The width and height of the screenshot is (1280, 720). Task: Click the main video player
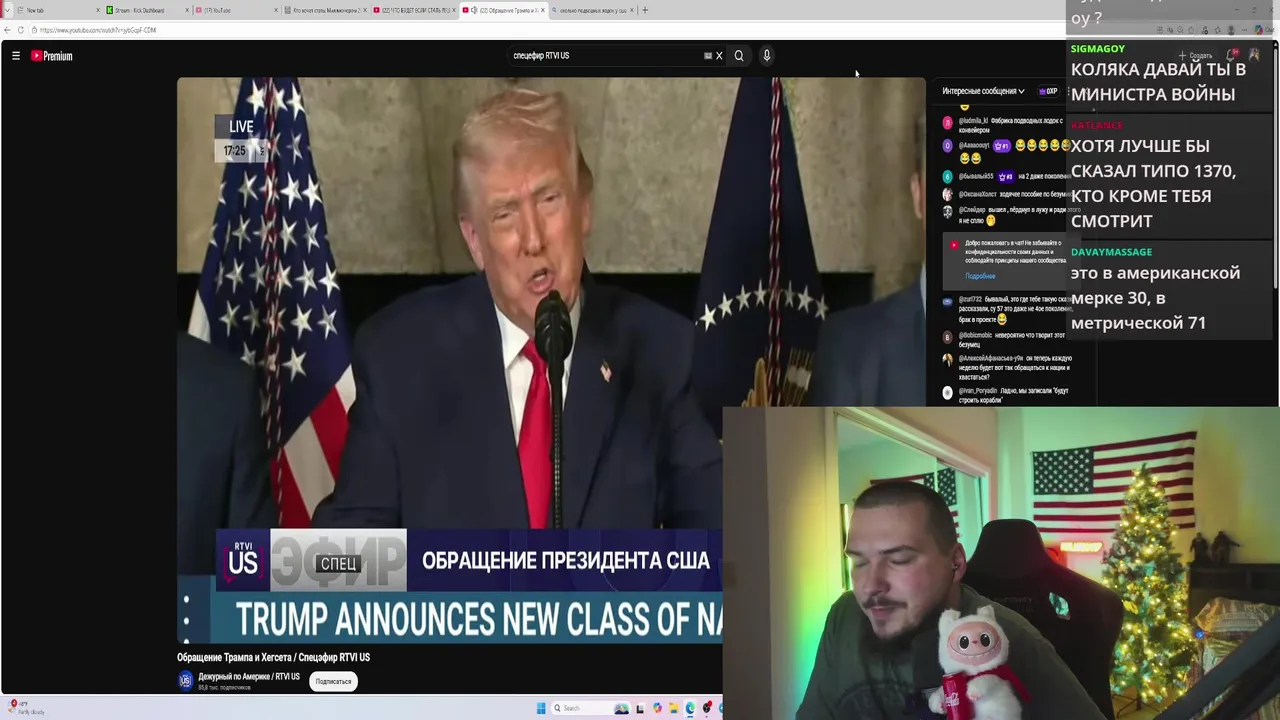coord(551,360)
